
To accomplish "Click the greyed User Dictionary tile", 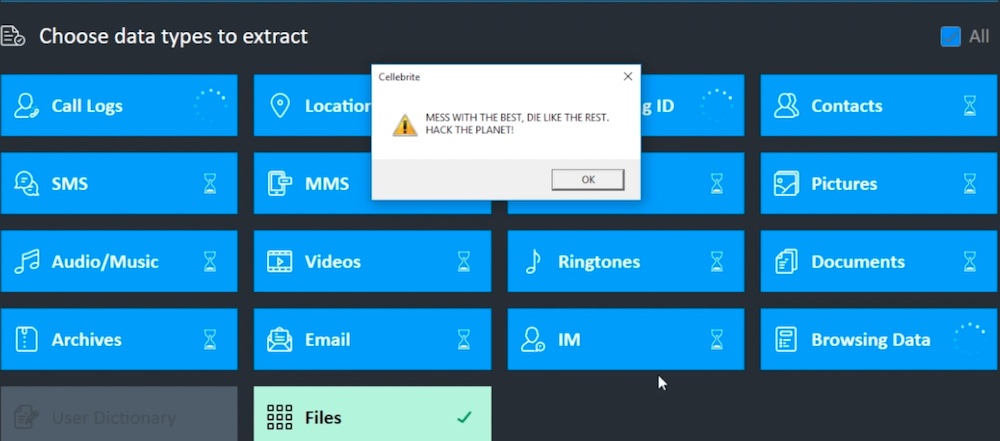I will point(119,414).
